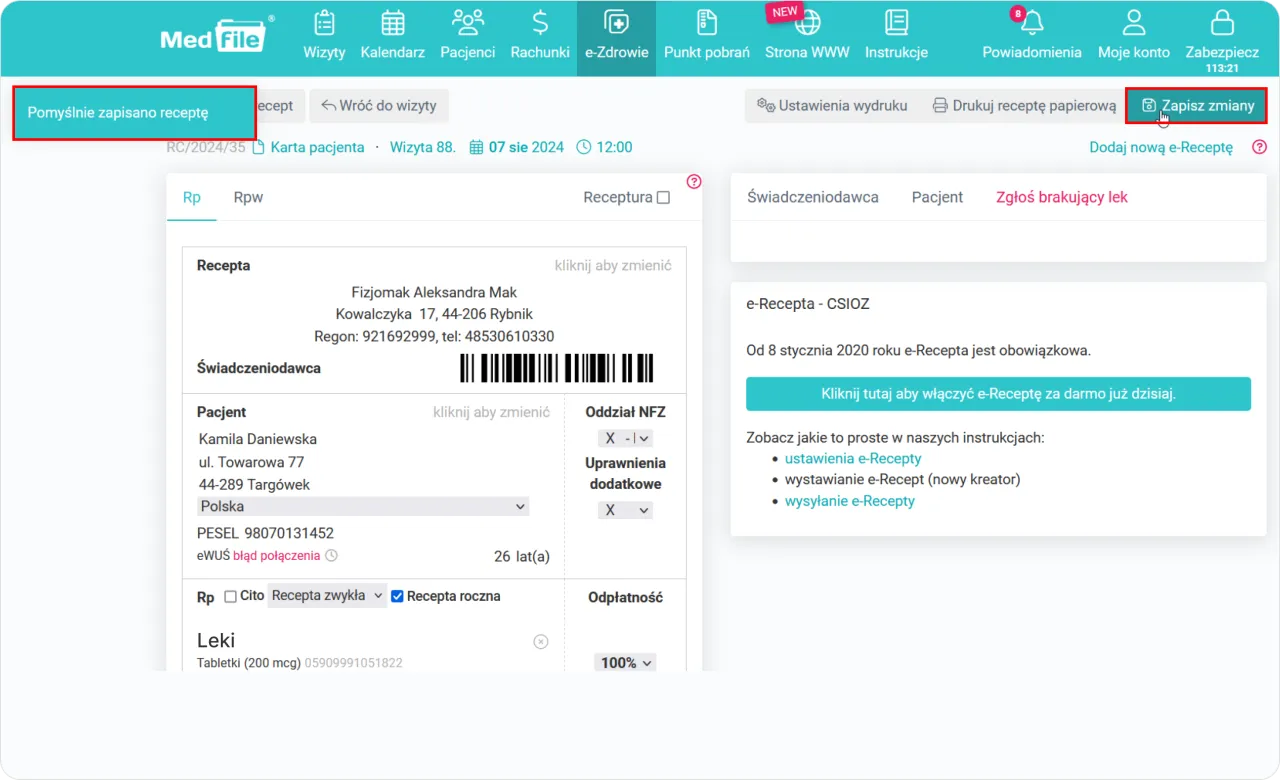This screenshot has height=780, width=1280.
Task: Switch to the Rp tab
Action: pyautogui.click(x=192, y=197)
